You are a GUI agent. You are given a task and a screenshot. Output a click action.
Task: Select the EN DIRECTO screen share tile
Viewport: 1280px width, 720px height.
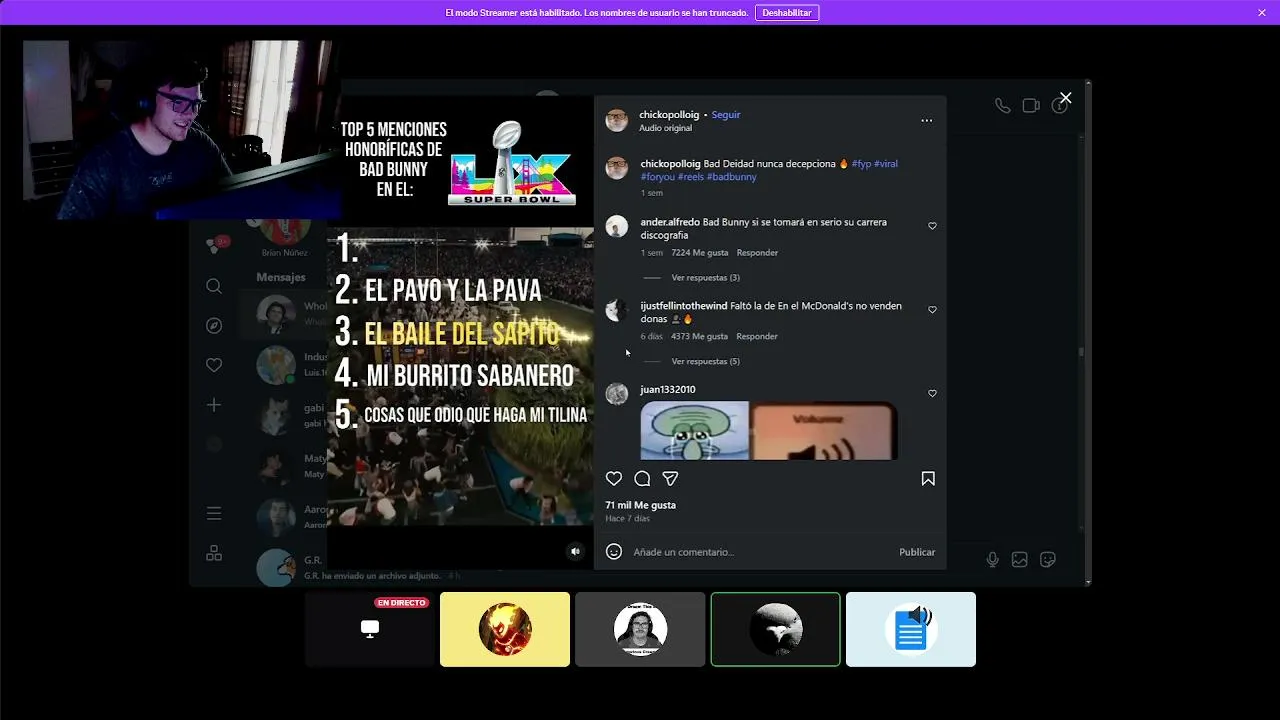coord(370,629)
